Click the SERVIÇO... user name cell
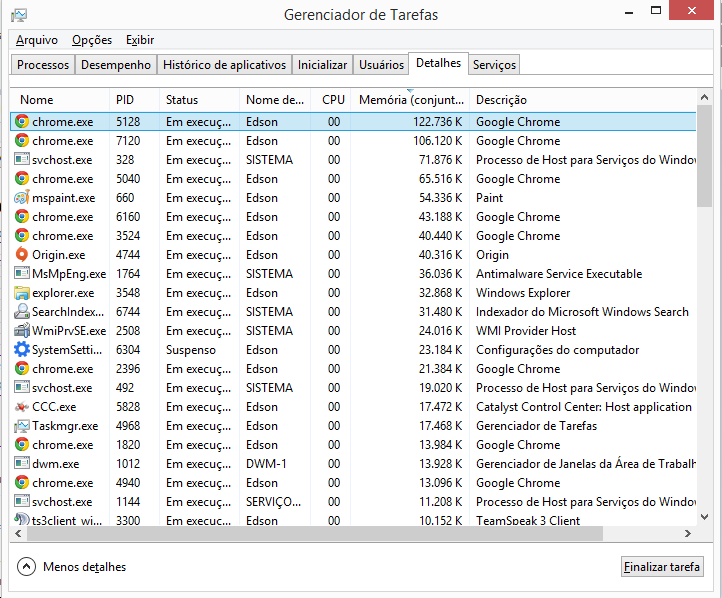 (274, 502)
